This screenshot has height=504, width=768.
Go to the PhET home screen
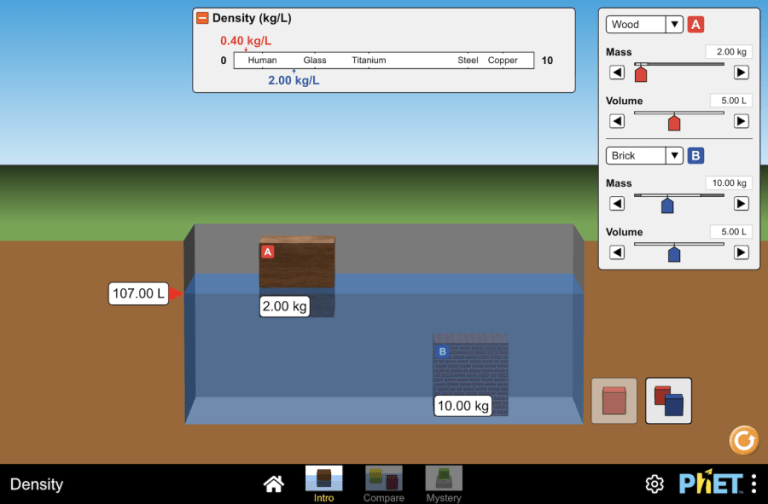[x=274, y=484]
